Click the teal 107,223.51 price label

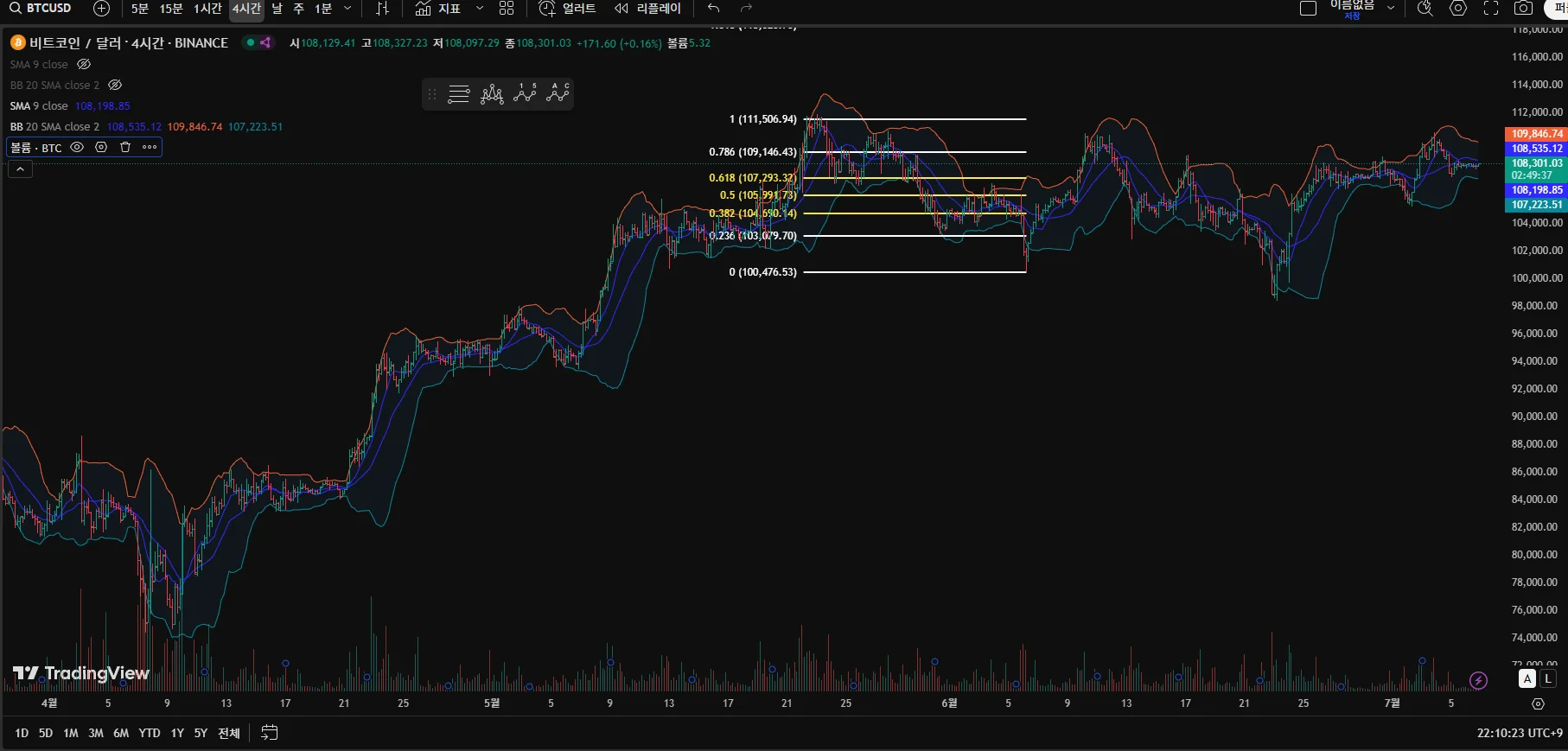point(1535,205)
